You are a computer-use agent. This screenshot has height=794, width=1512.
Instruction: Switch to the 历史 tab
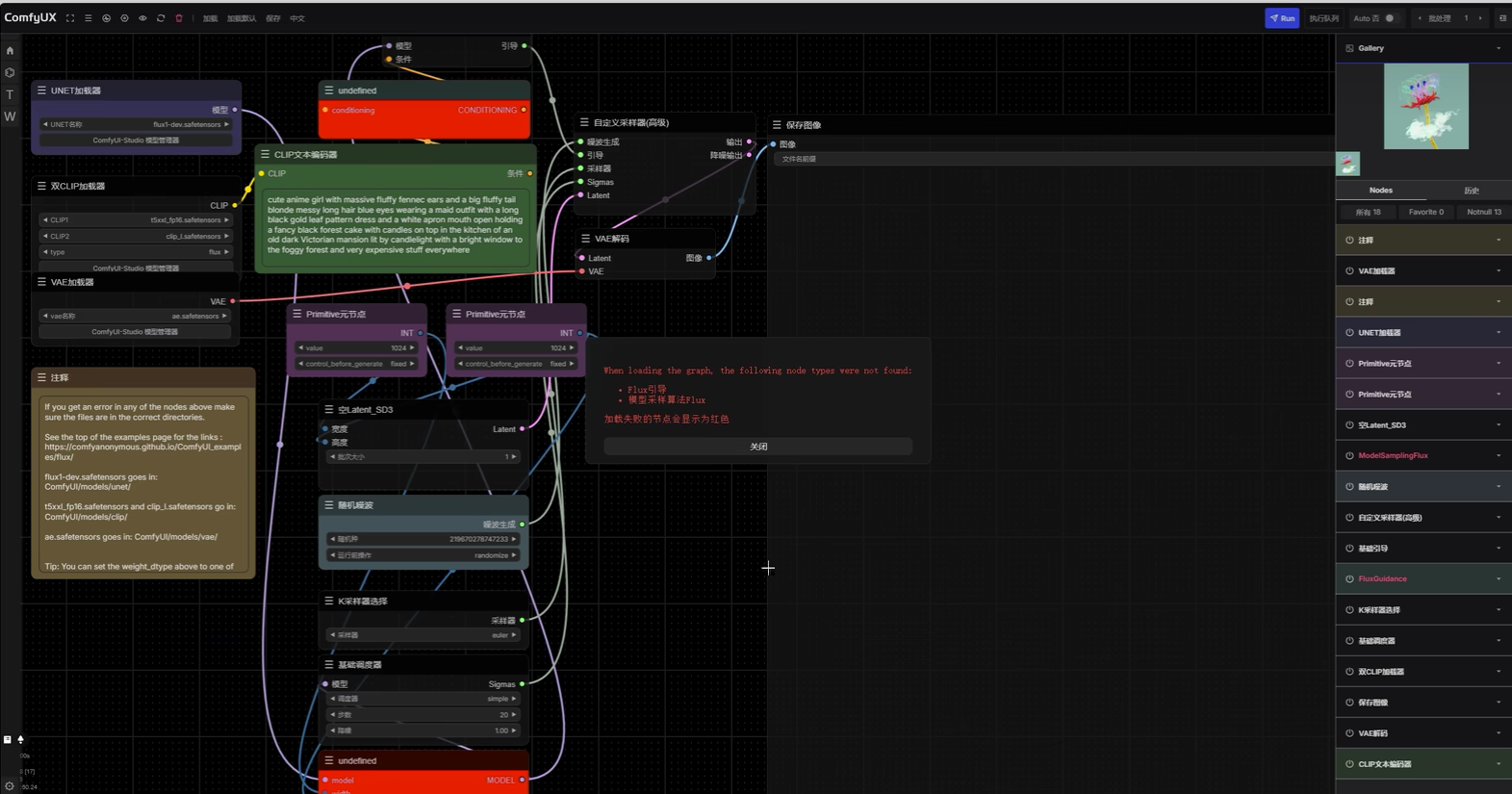tap(1471, 191)
